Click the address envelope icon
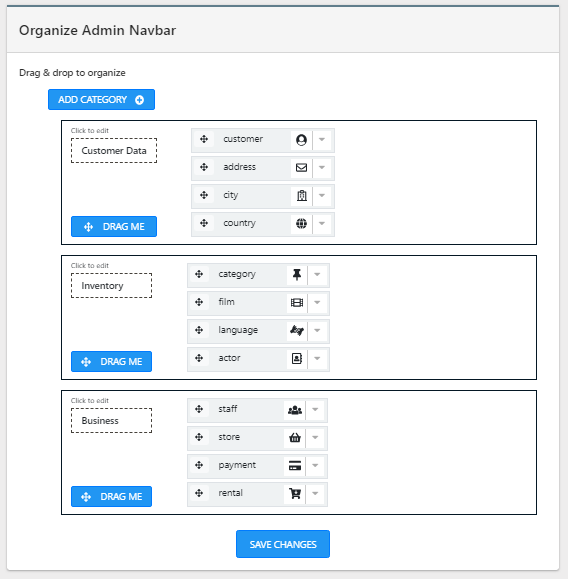568x579 pixels. (x=301, y=168)
